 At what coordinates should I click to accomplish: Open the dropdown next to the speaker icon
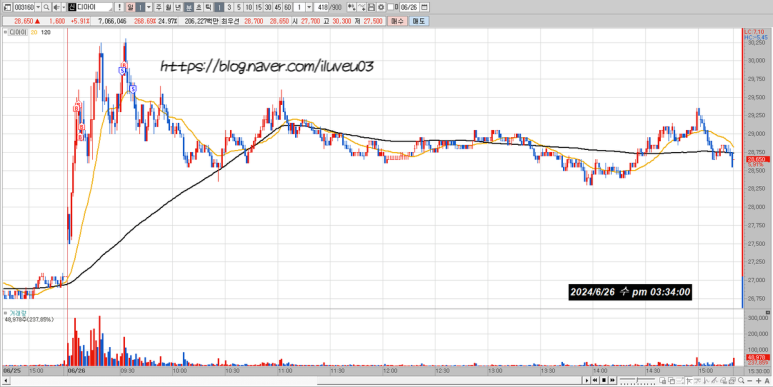click(64, 7)
